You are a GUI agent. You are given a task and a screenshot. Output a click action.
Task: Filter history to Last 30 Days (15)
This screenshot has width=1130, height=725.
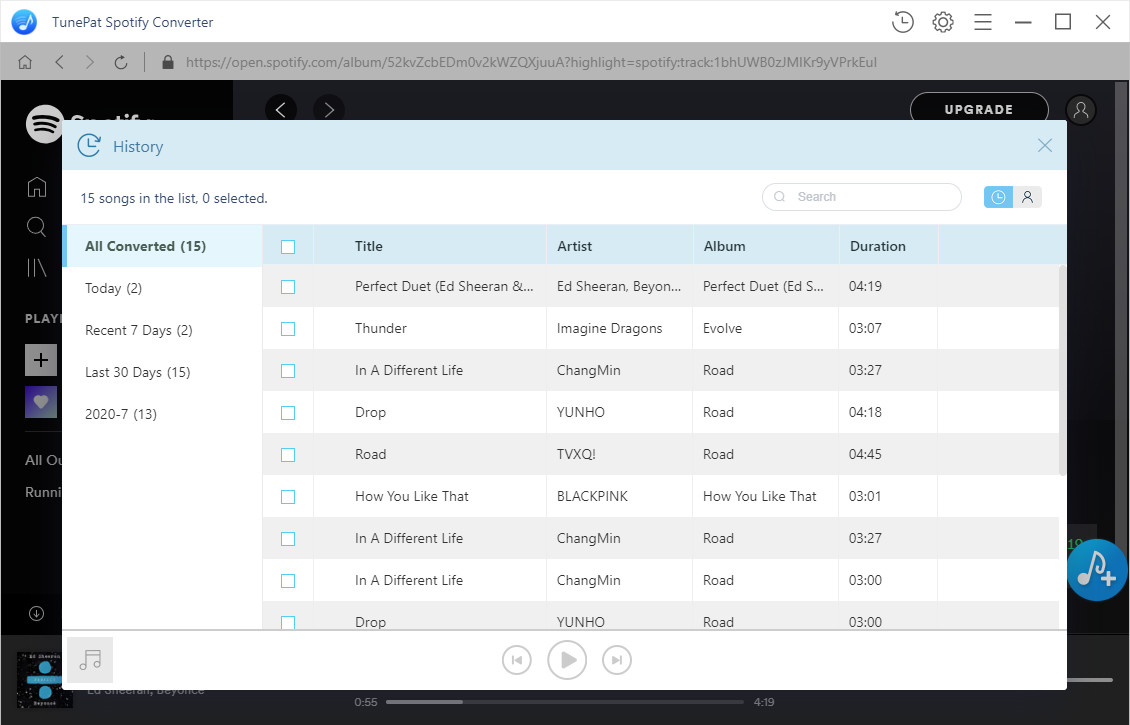coord(162,372)
